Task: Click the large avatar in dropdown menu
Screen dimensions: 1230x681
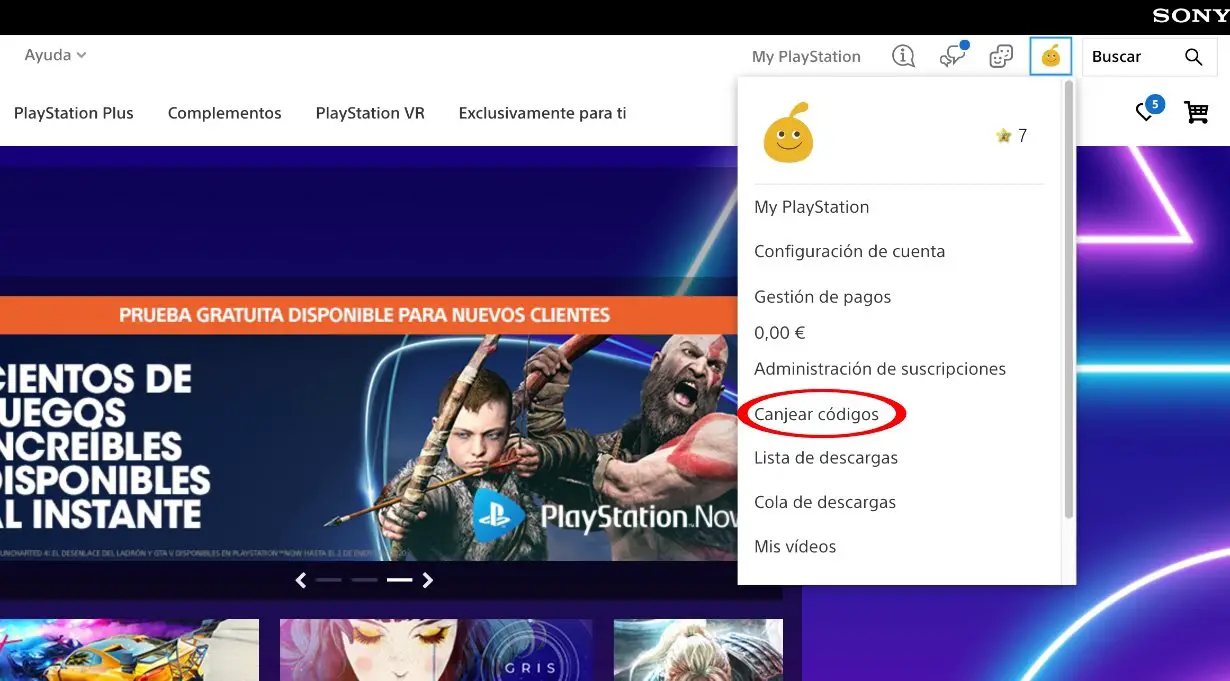Action: pyautogui.click(x=788, y=133)
